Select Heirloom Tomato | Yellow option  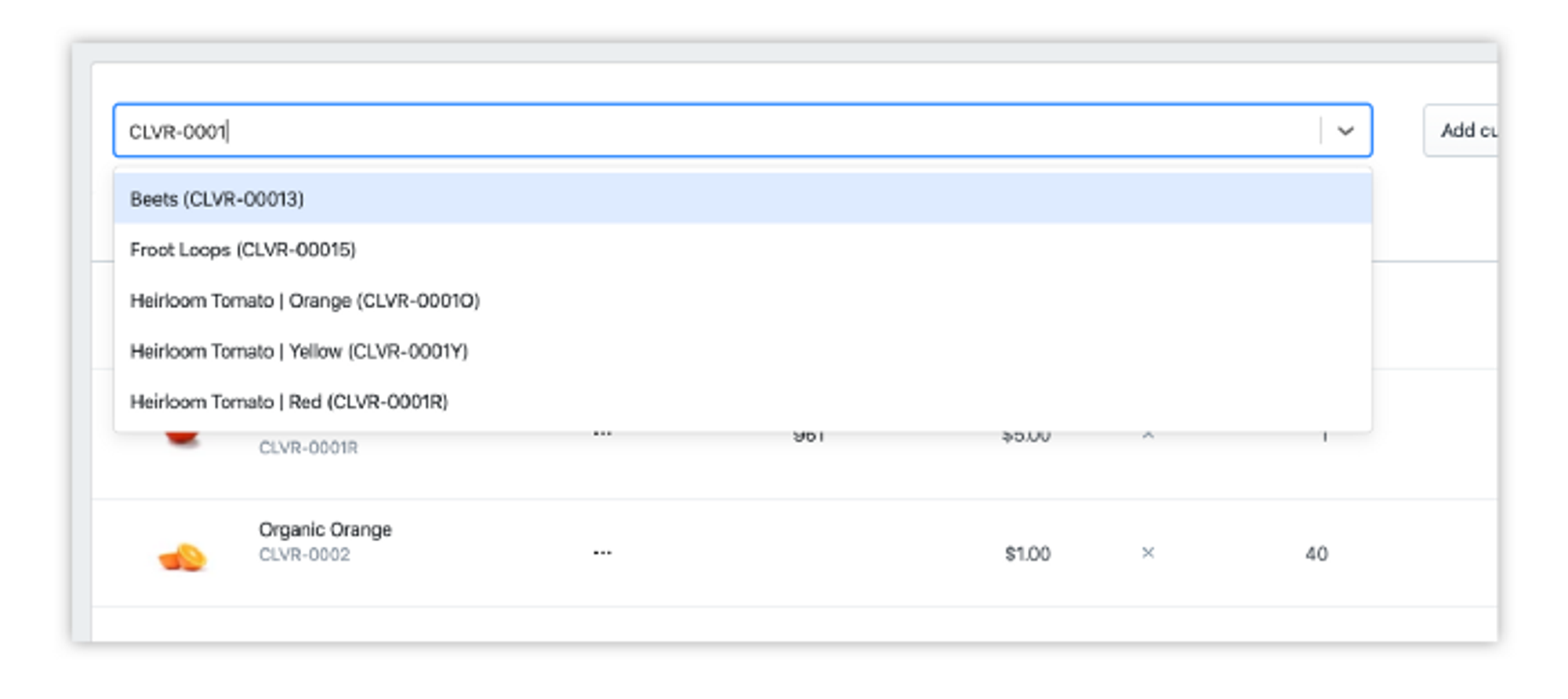coord(299,351)
